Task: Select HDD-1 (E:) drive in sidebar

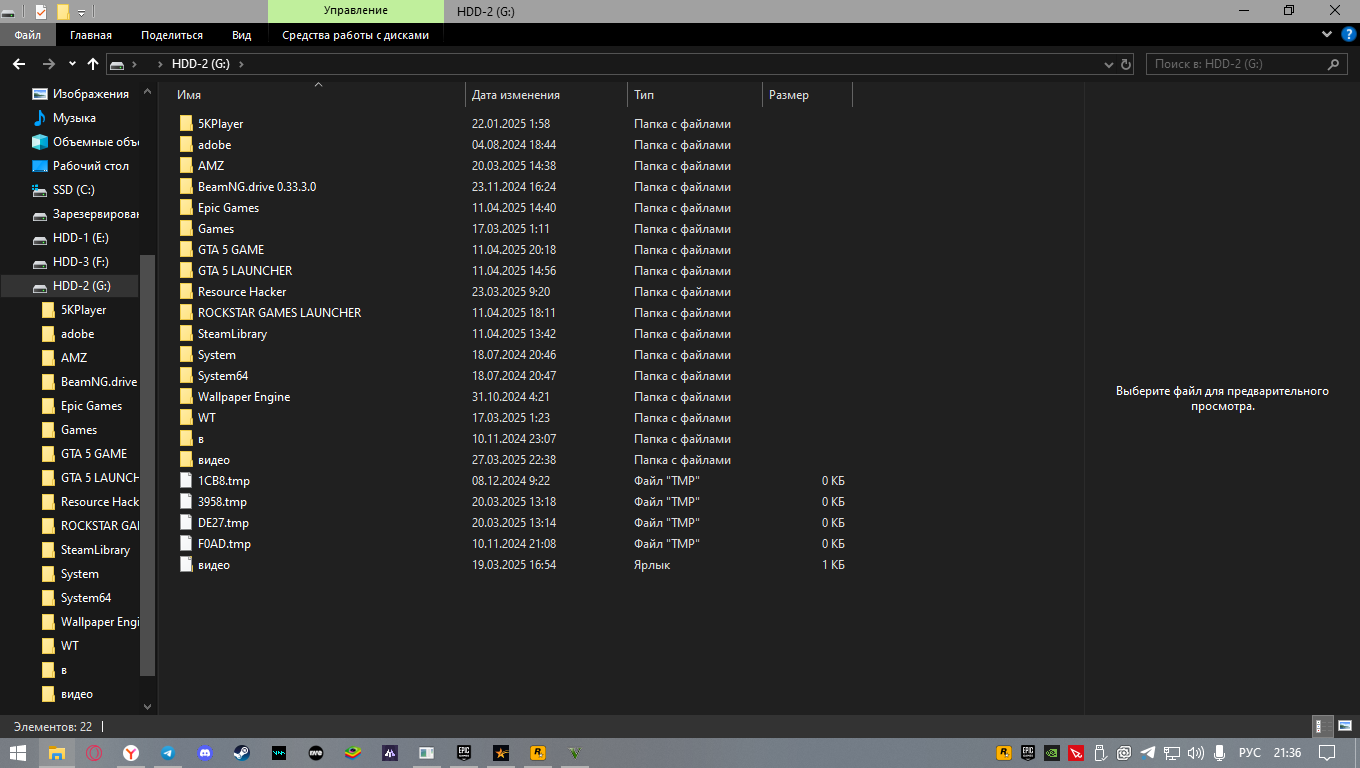Action: click(x=81, y=238)
